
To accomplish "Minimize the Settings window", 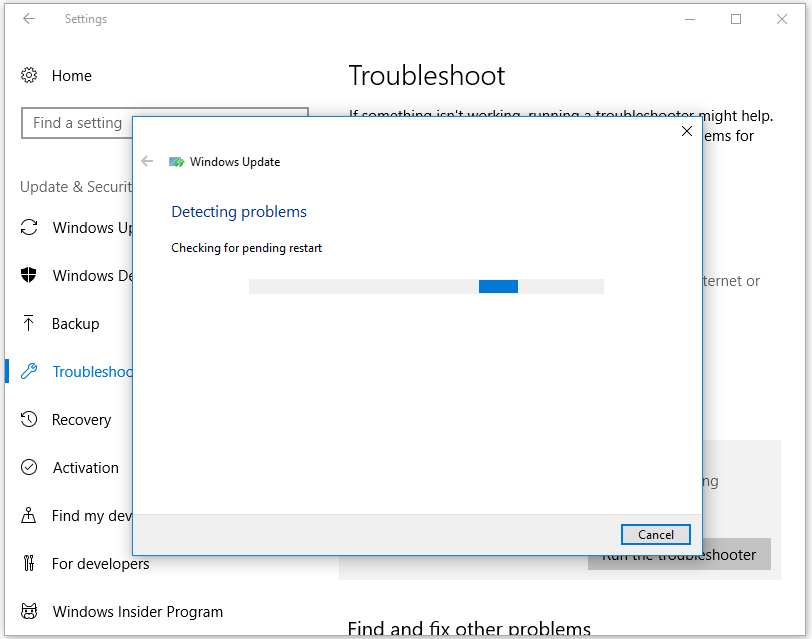I will 690,19.
